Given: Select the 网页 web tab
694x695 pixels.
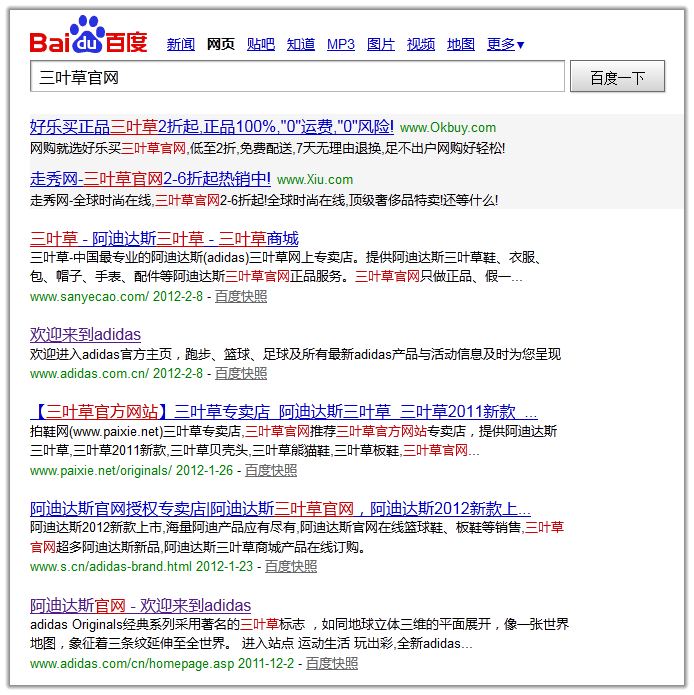Looking at the screenshot, I should 221,44.
